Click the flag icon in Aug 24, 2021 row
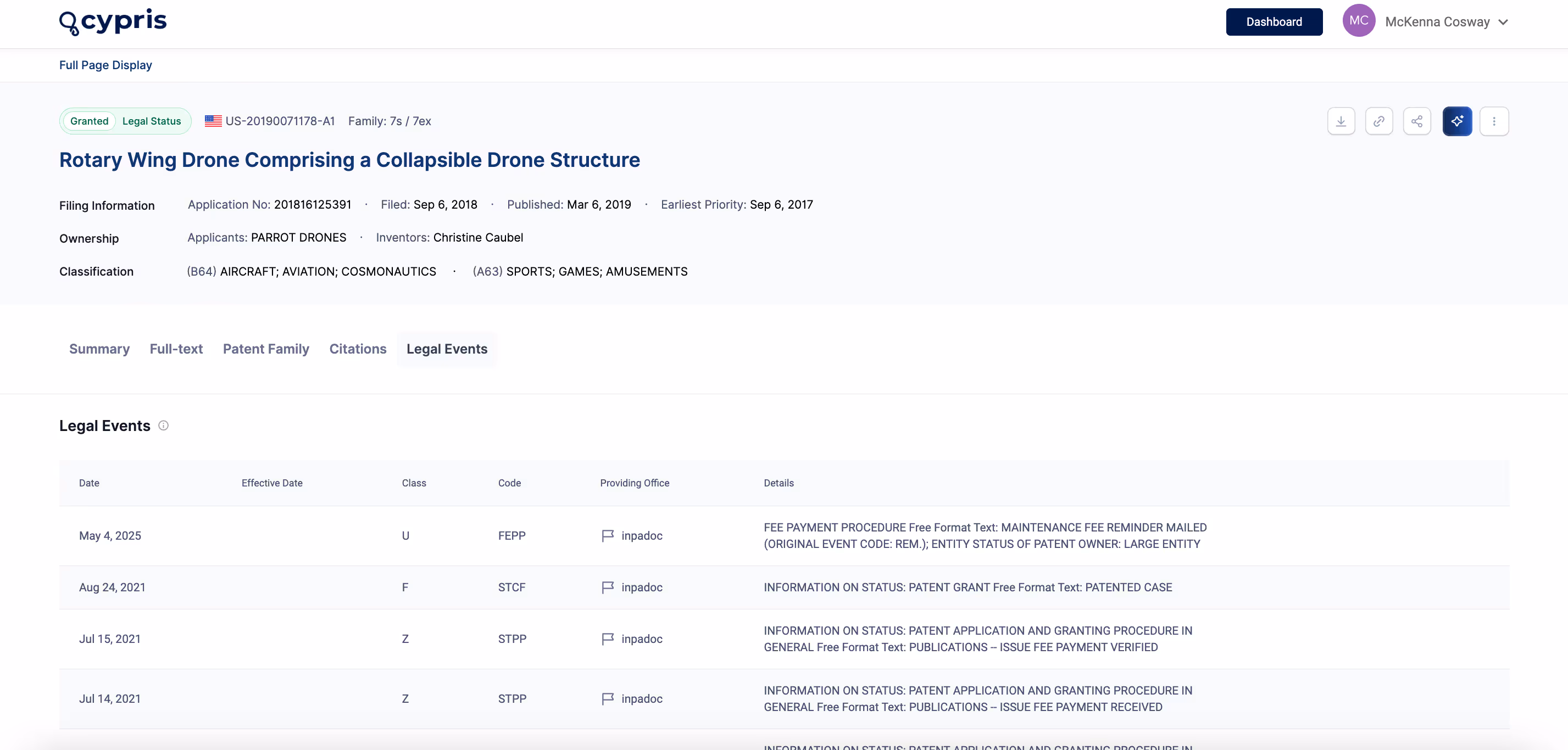1568x750 pixels. point(608,587)
